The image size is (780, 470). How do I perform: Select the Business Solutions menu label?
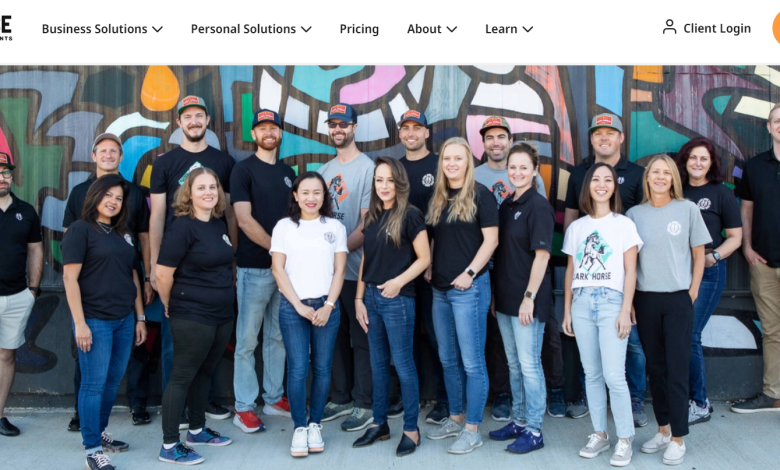tap(95, 29)
